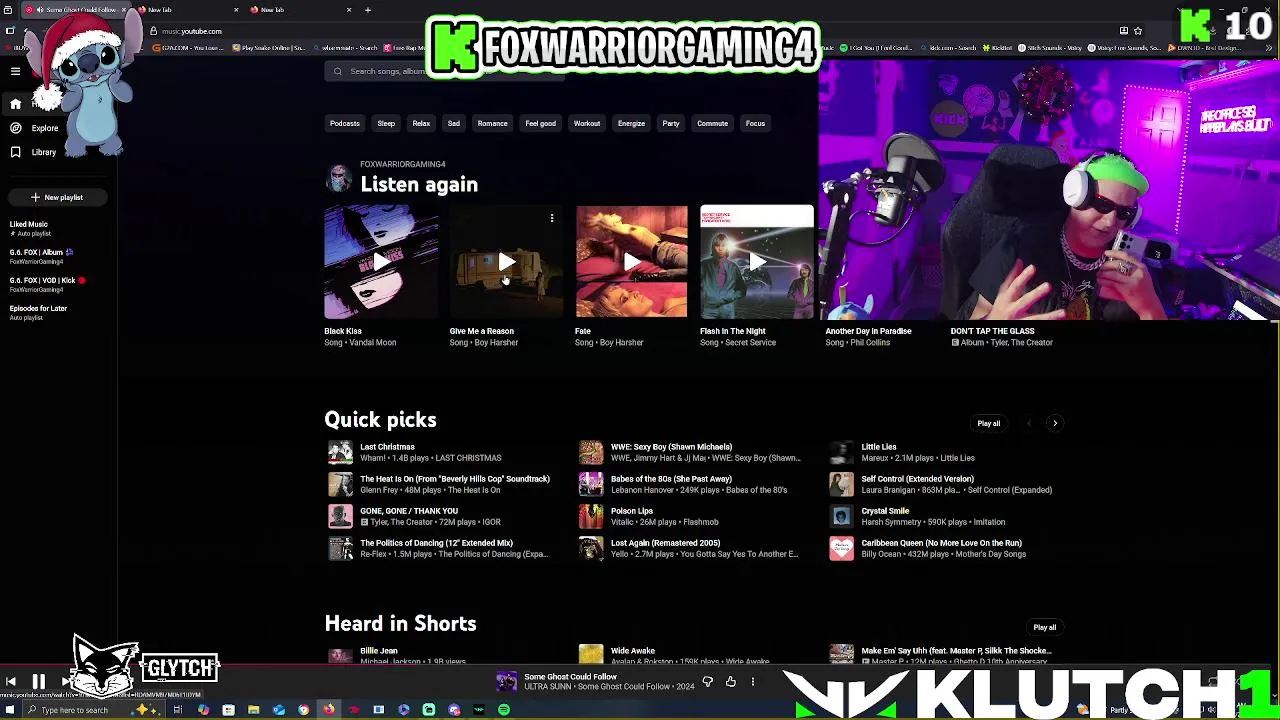Click the search magnifier icon
Screen dimensions: 1280x720
[338, 71]
